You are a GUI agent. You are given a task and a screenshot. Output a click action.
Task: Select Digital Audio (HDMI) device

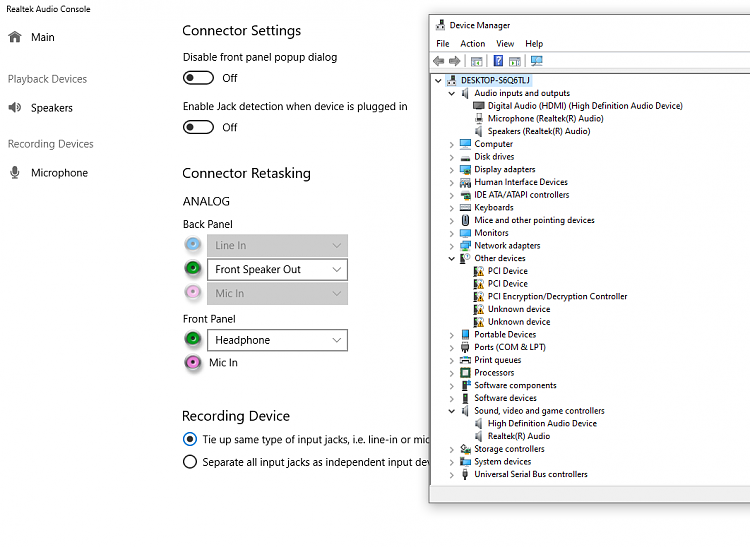(x=585, y=106)
